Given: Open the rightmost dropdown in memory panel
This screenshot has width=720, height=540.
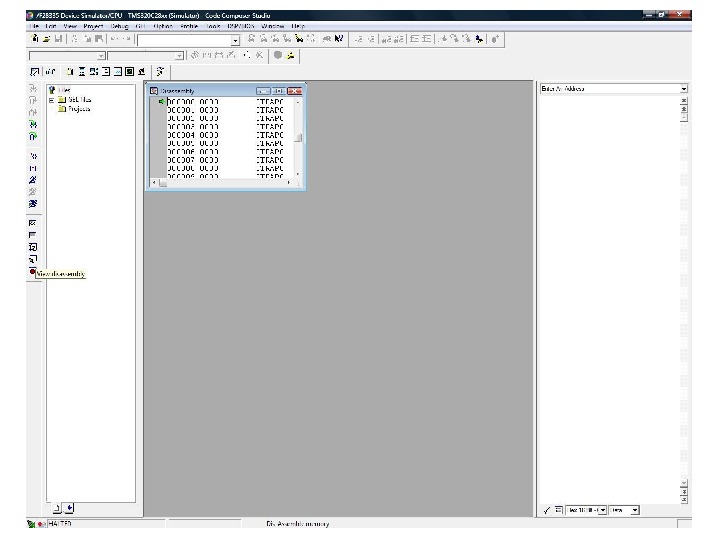Looking at the screenshot, I should (x=635, y=510).
